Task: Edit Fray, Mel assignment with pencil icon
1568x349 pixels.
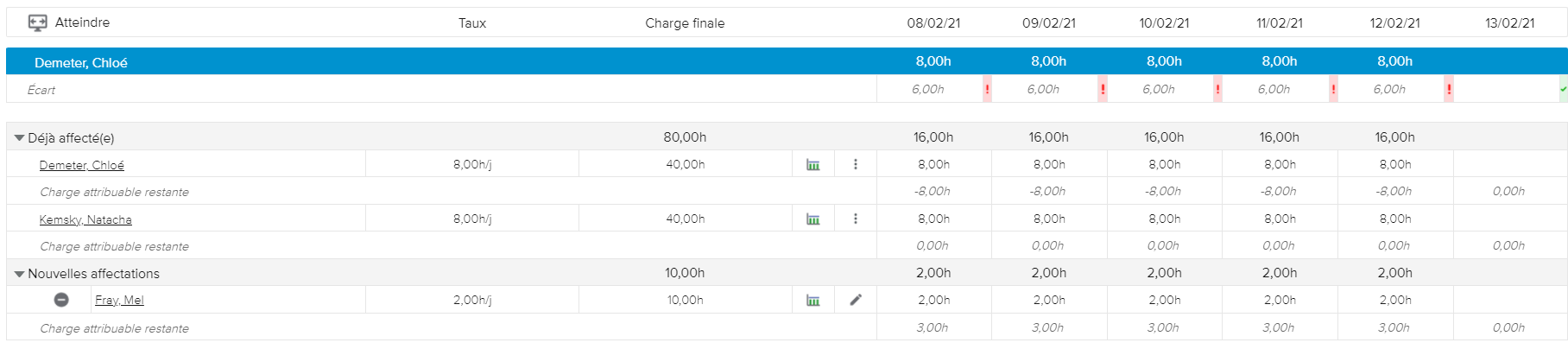Action: (x=856, y=300)
